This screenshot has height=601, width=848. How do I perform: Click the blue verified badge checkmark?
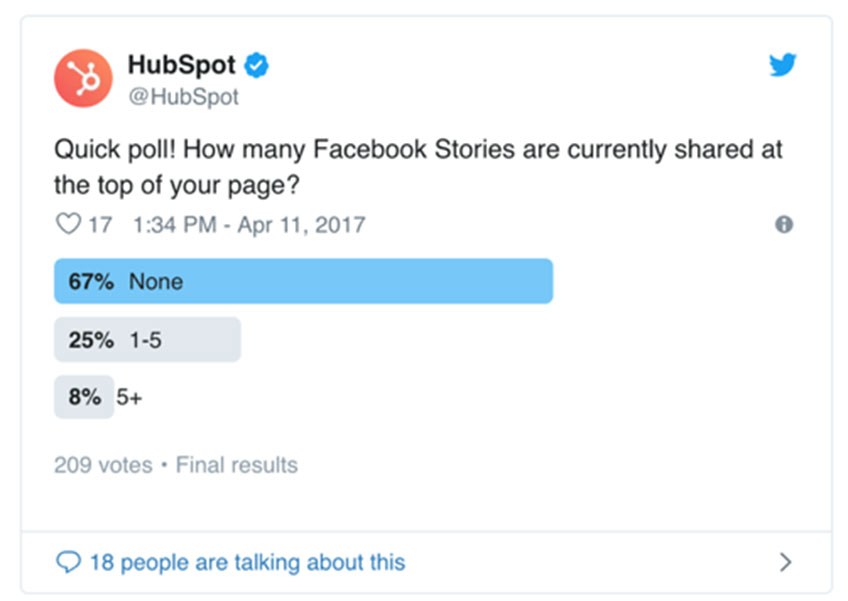pyautogui.click(x=256, y=65)
